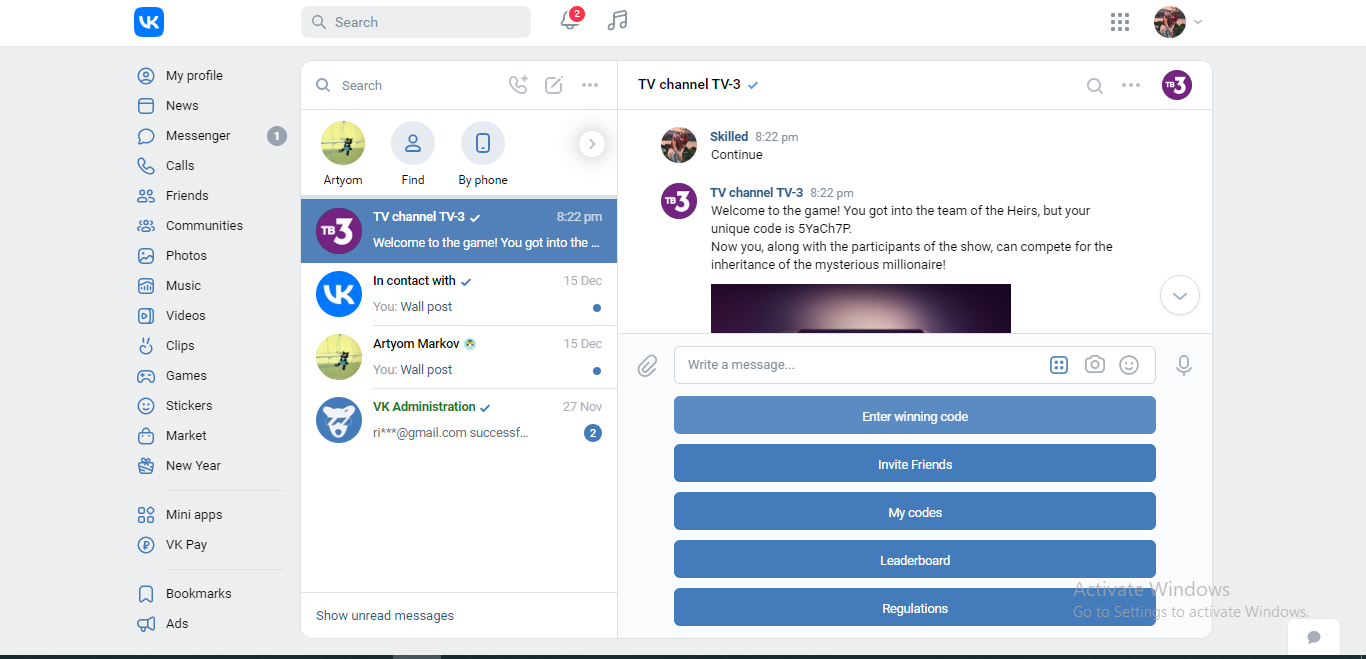Click the Market sidebar icon
The width and height of the screenshot is (1366, 659).
[x=146, y=436]
